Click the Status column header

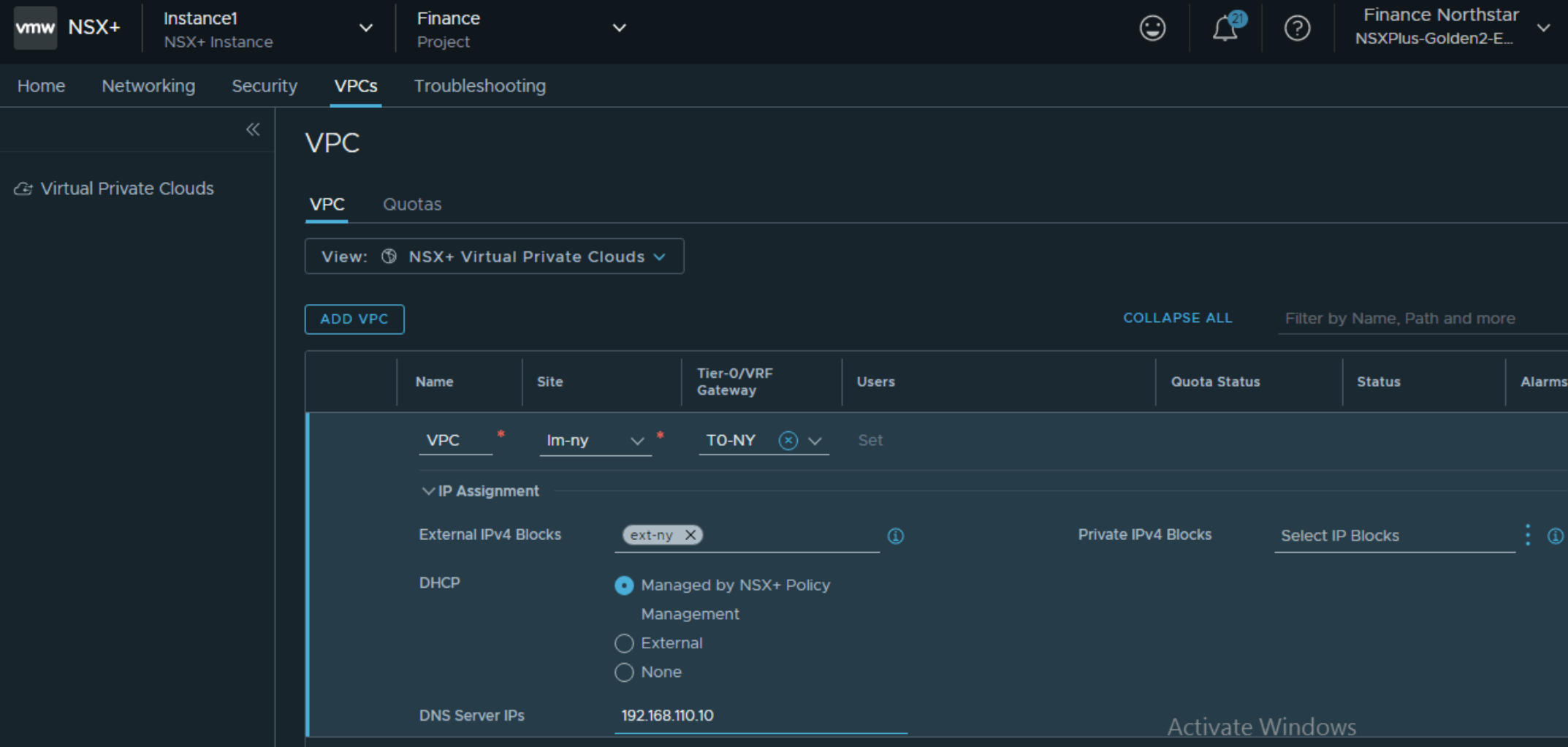(x=1378, y=382)
